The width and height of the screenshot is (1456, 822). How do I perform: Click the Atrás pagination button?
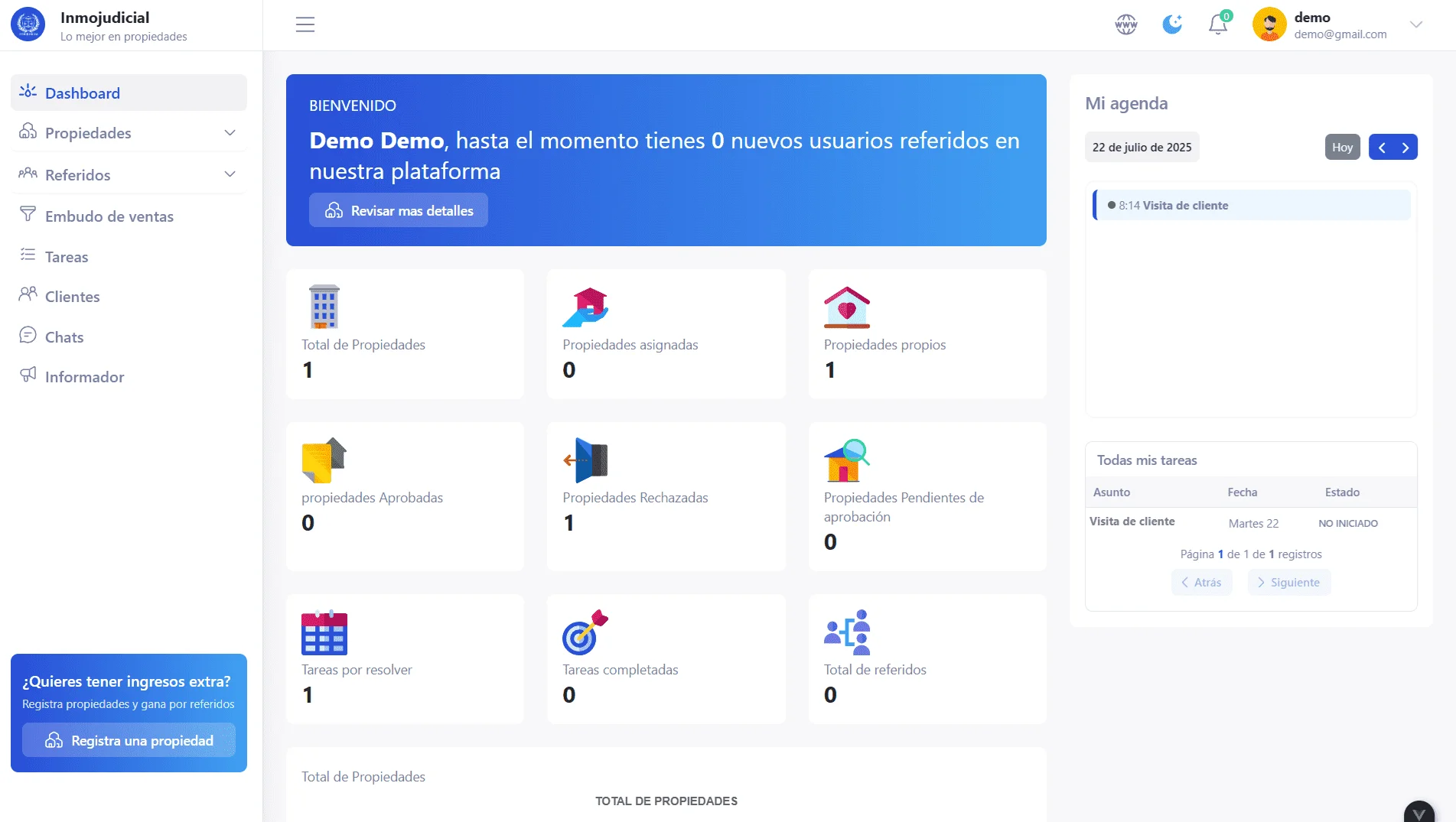1201,582
